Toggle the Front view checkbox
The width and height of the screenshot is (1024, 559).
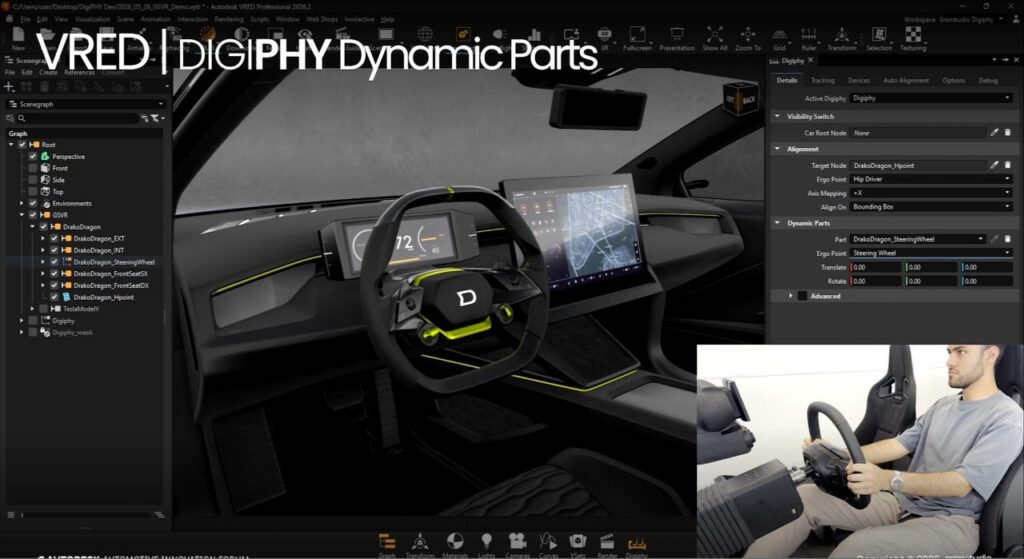coord(33,168)
